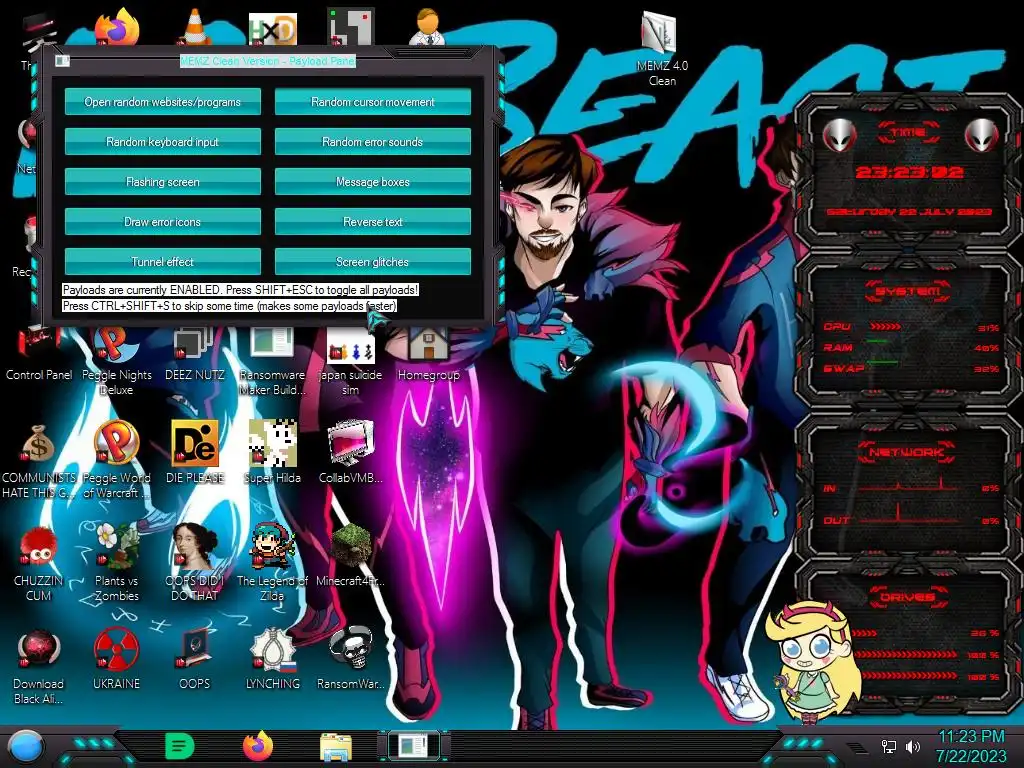Select the Minecraft4Fr desktop icon
This screenshot has width=1024, height=768.
pos(350,555)
